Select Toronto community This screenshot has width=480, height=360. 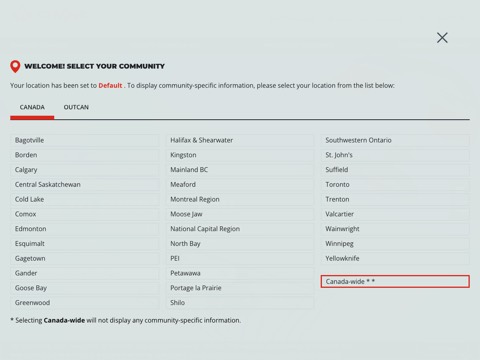(395, 185)
